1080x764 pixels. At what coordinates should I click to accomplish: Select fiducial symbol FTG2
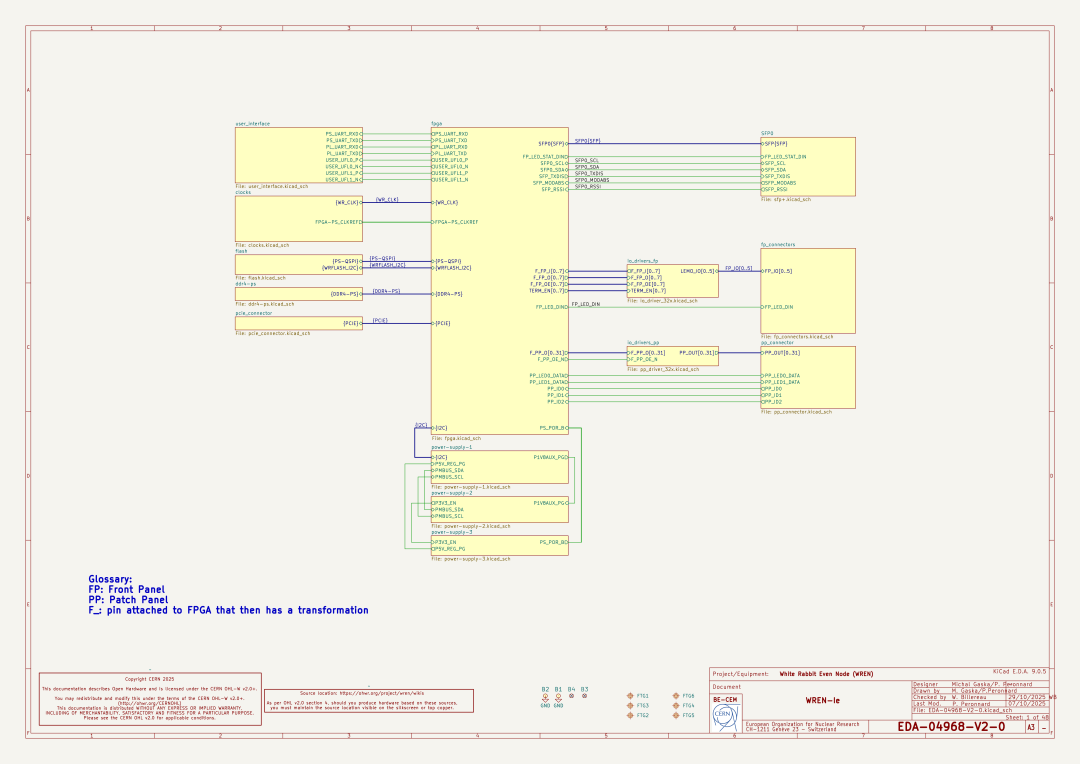(x=630, y=715)
